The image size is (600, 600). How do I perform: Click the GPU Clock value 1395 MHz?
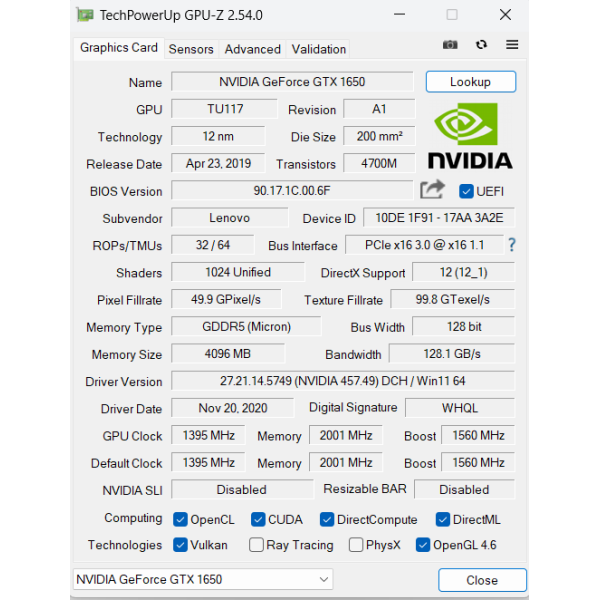[x=209, y=435]
